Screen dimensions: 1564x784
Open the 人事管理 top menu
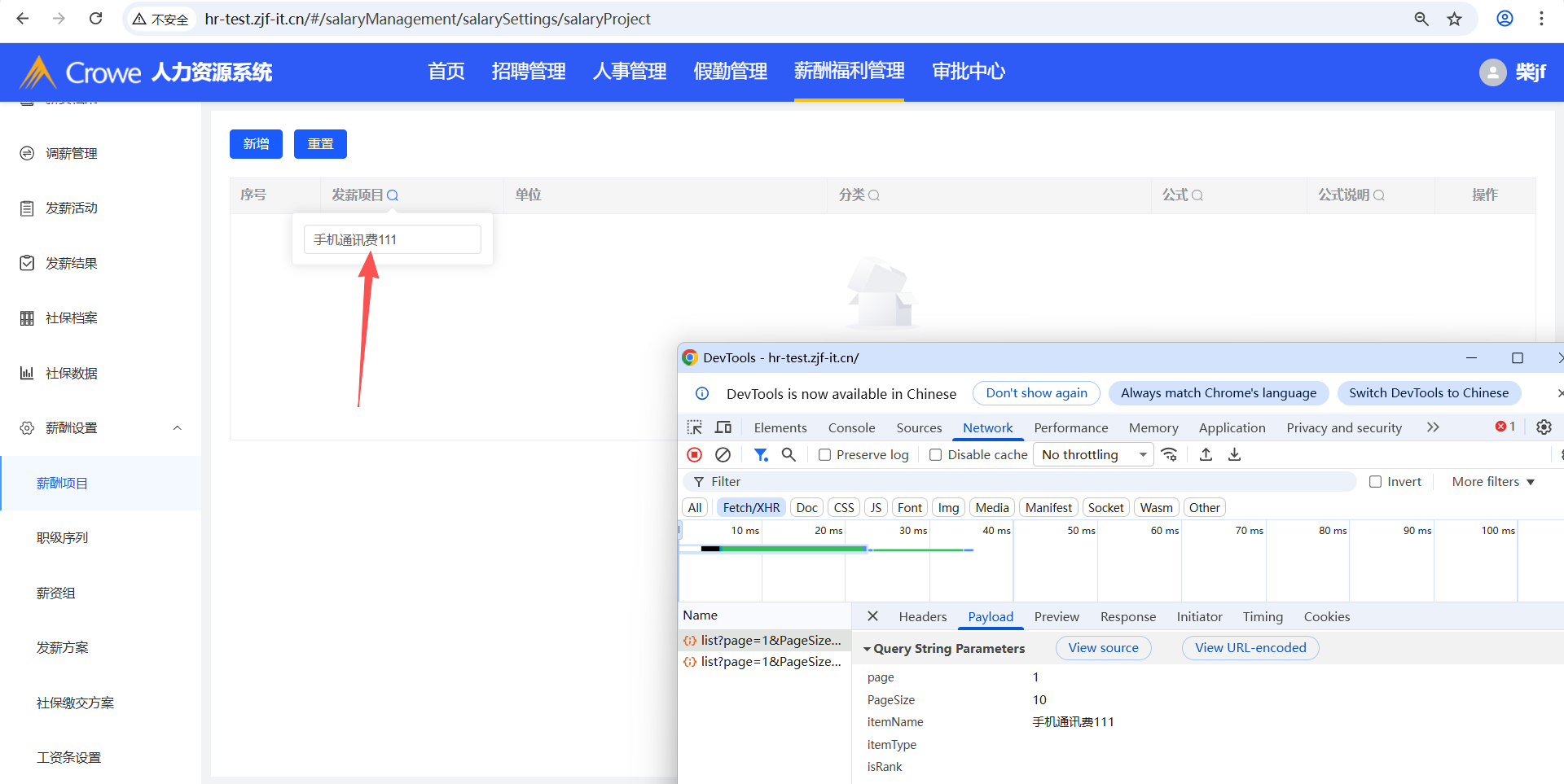[x=629, y=72]
